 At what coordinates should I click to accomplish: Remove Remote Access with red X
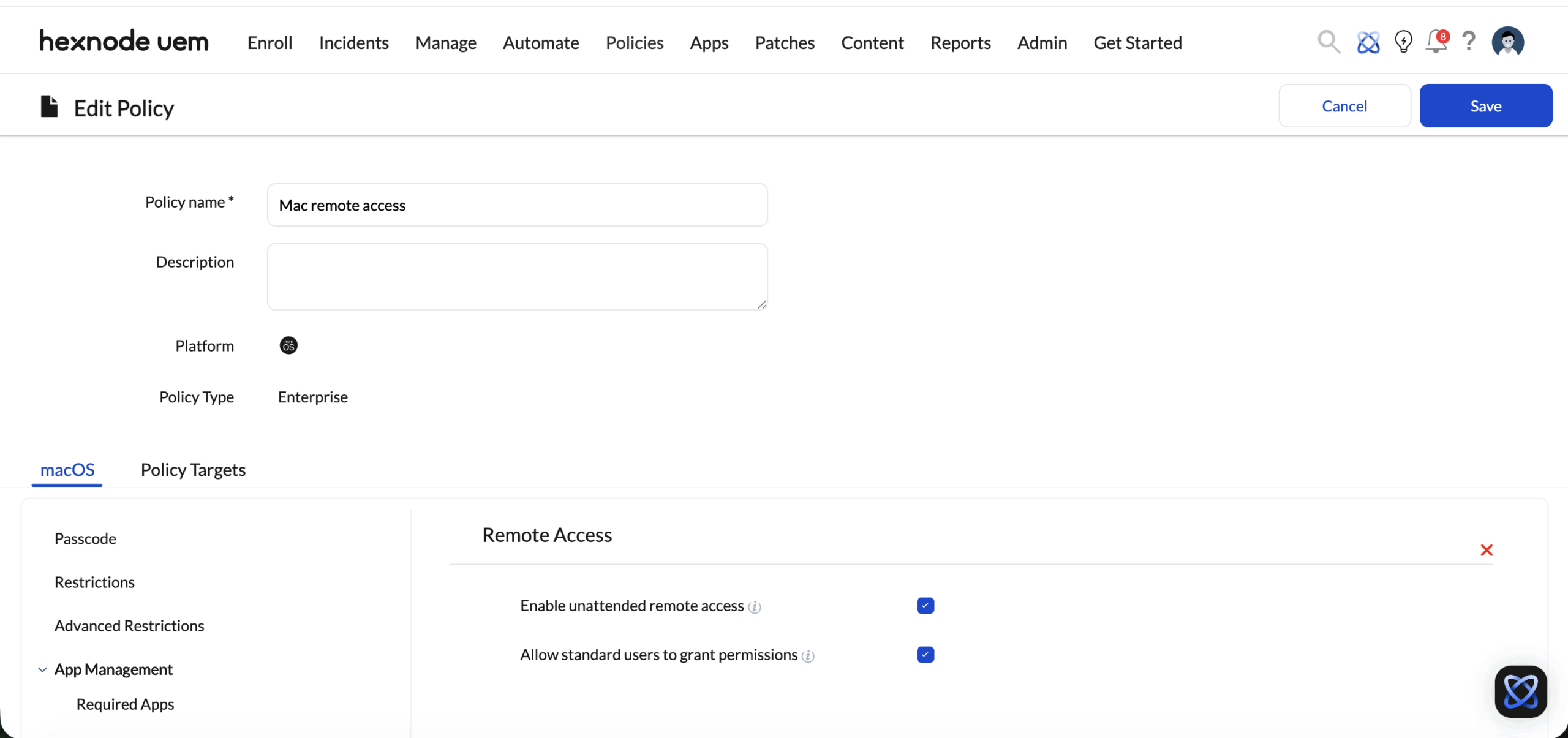click(x=1486, y=550)
